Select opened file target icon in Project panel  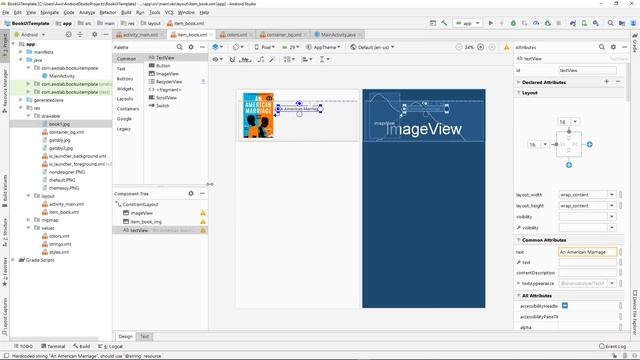coord(69,35)
